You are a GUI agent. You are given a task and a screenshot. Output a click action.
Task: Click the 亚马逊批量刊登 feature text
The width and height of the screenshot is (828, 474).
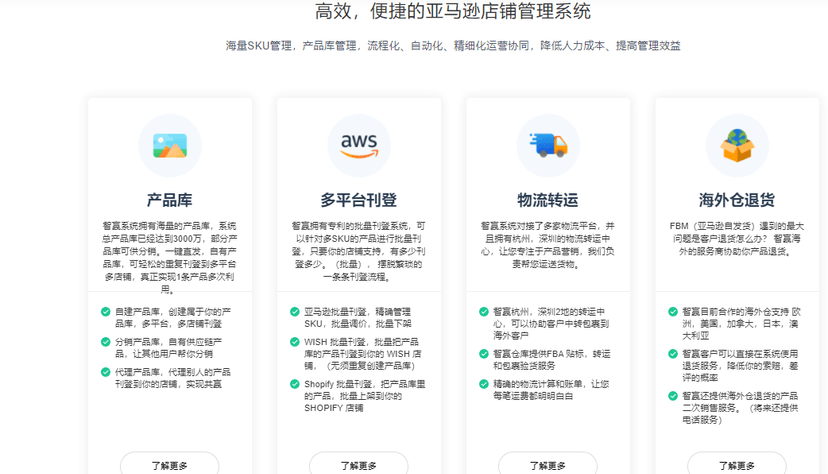pos(358,318)
